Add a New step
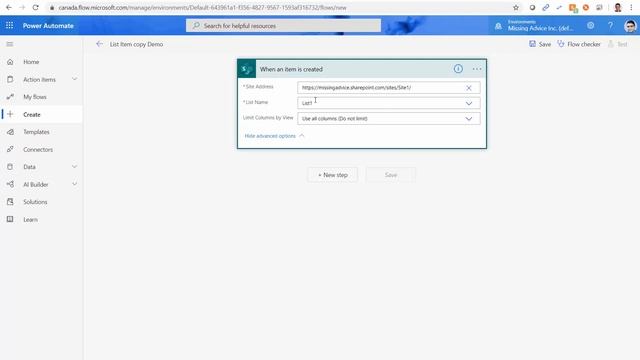 pyautogui.click(x=333, y=175)
